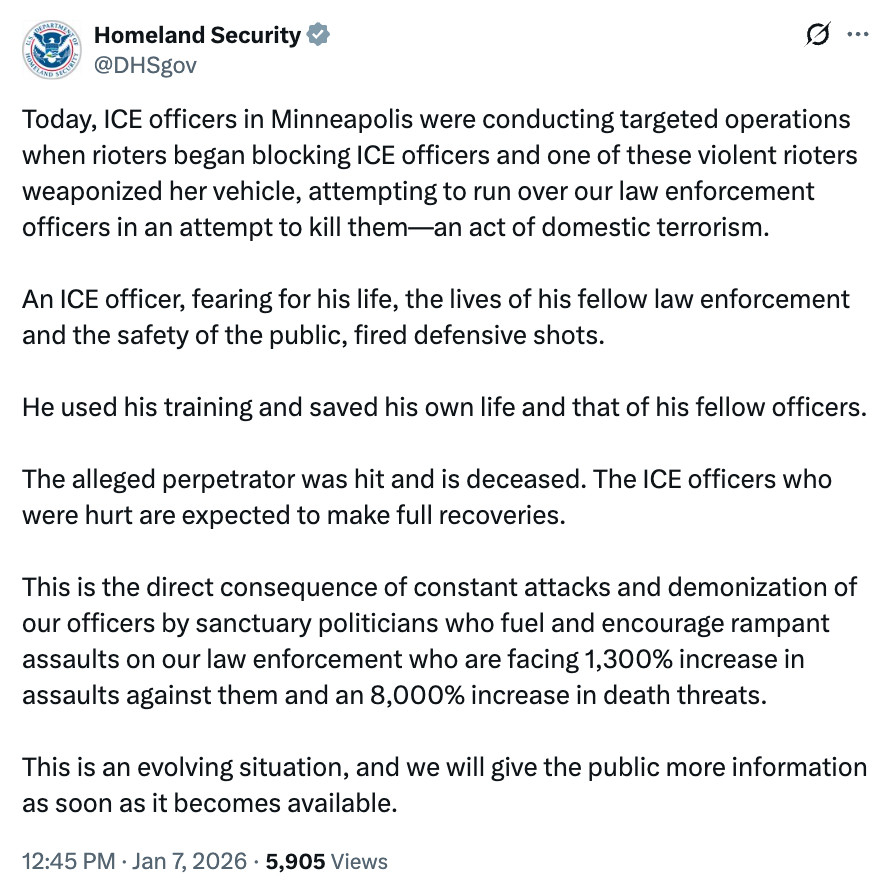Image resolution: width=890 pixels, height=890 pixels.
Task: Open the three-dot more options menu
Action: click(857, 35)
